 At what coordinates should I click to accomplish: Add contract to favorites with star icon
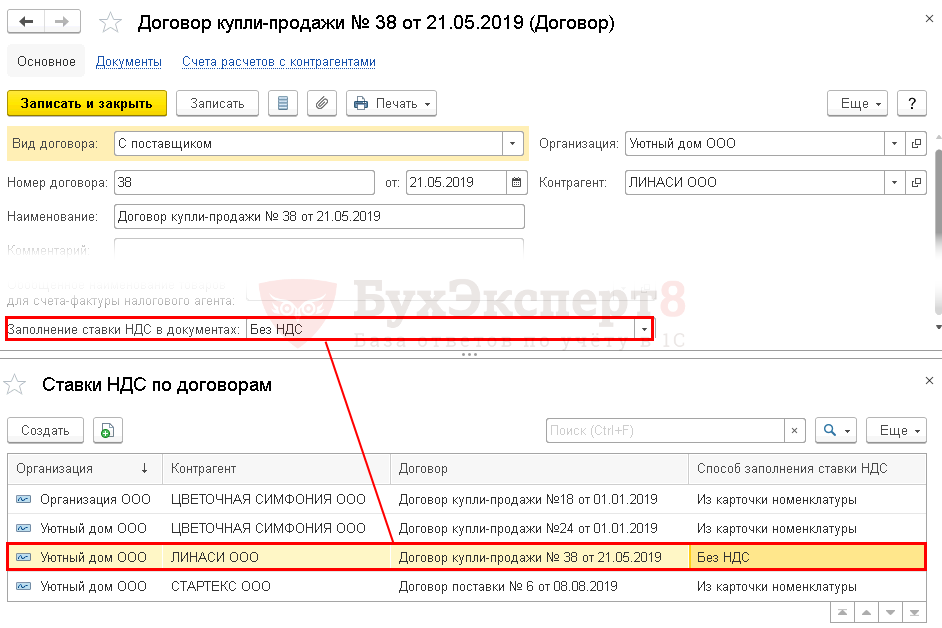click(x=113, y=22)
